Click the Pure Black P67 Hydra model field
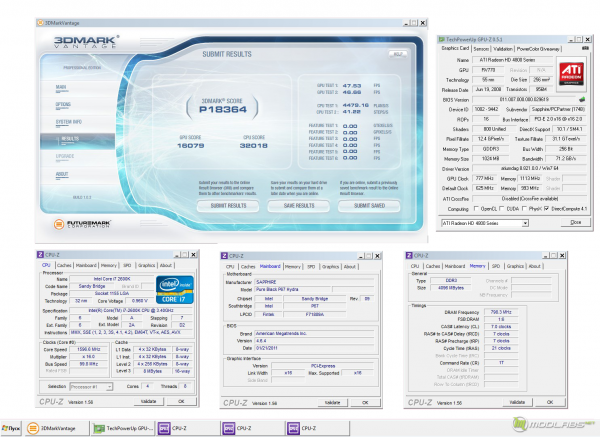This screenshot has width=600, height=437. pyautogui.click(x=293, y=290)
